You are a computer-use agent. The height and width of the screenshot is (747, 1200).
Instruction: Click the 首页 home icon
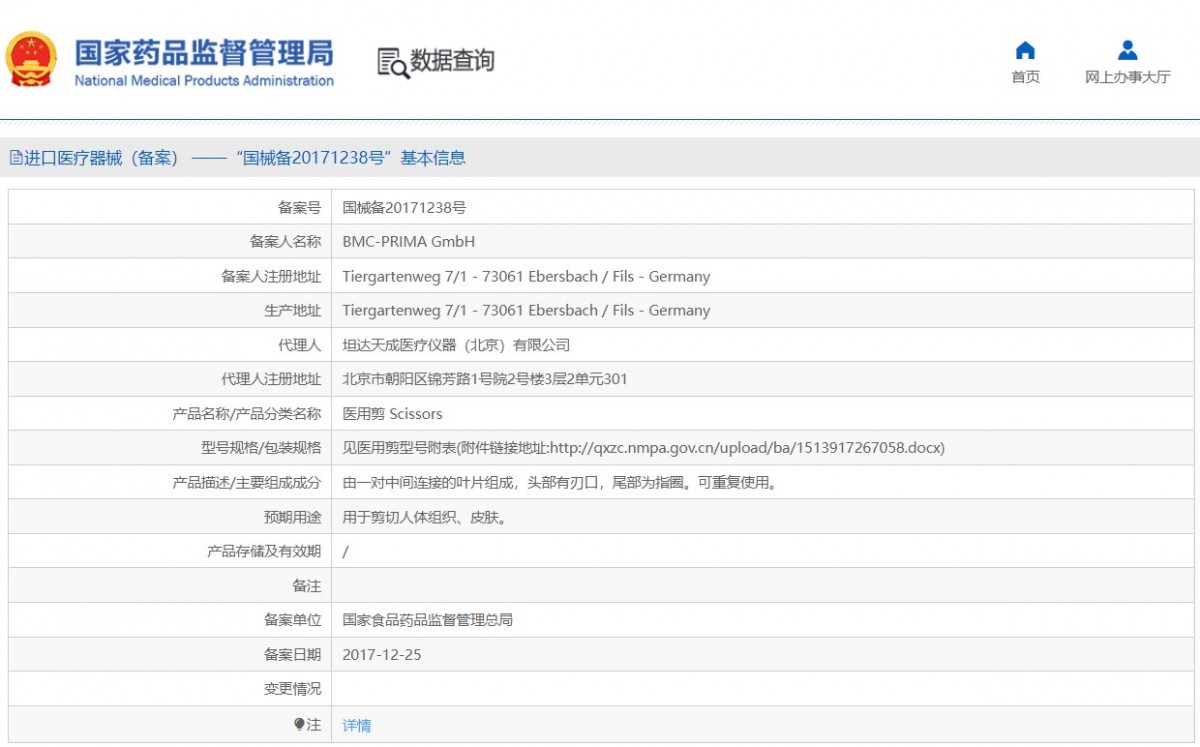coord(1025,51)
